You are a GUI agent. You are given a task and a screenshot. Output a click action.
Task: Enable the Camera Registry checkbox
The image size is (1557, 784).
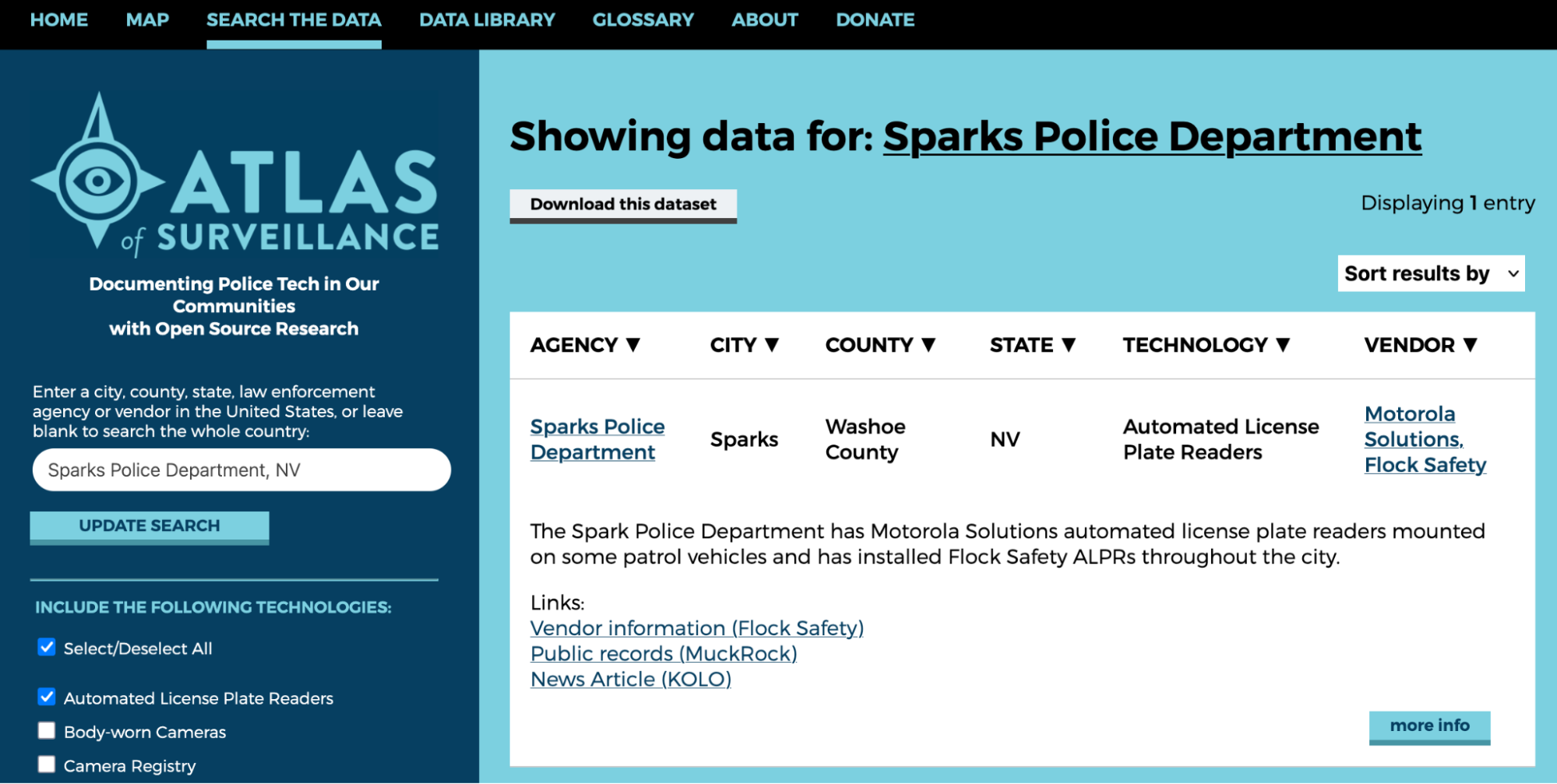tap(47, 765)
